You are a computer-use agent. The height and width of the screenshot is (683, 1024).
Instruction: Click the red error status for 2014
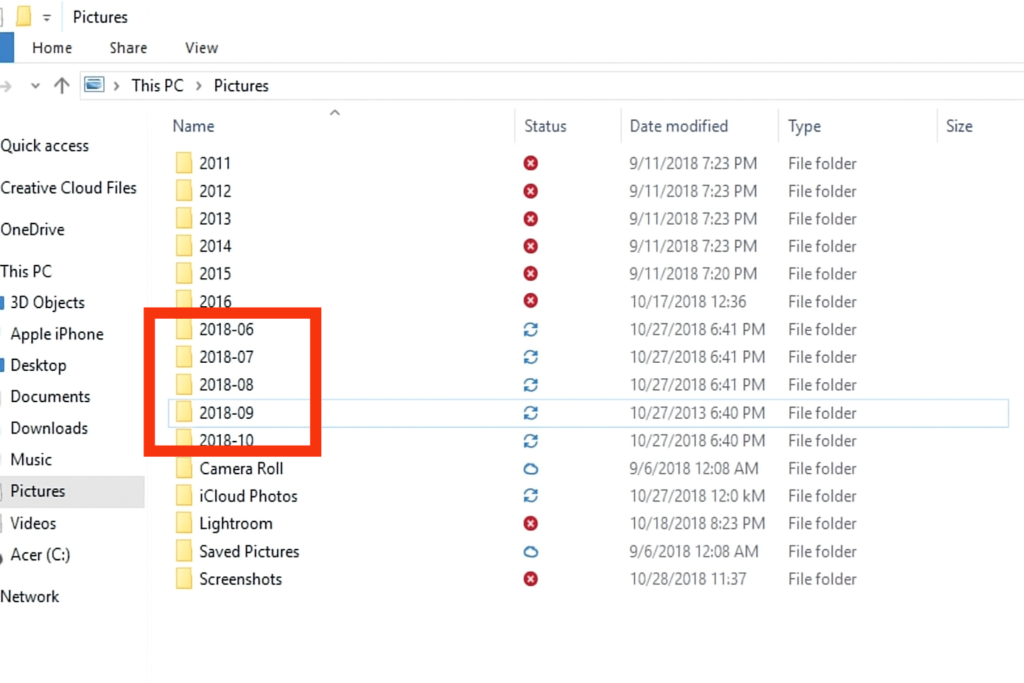531,246
